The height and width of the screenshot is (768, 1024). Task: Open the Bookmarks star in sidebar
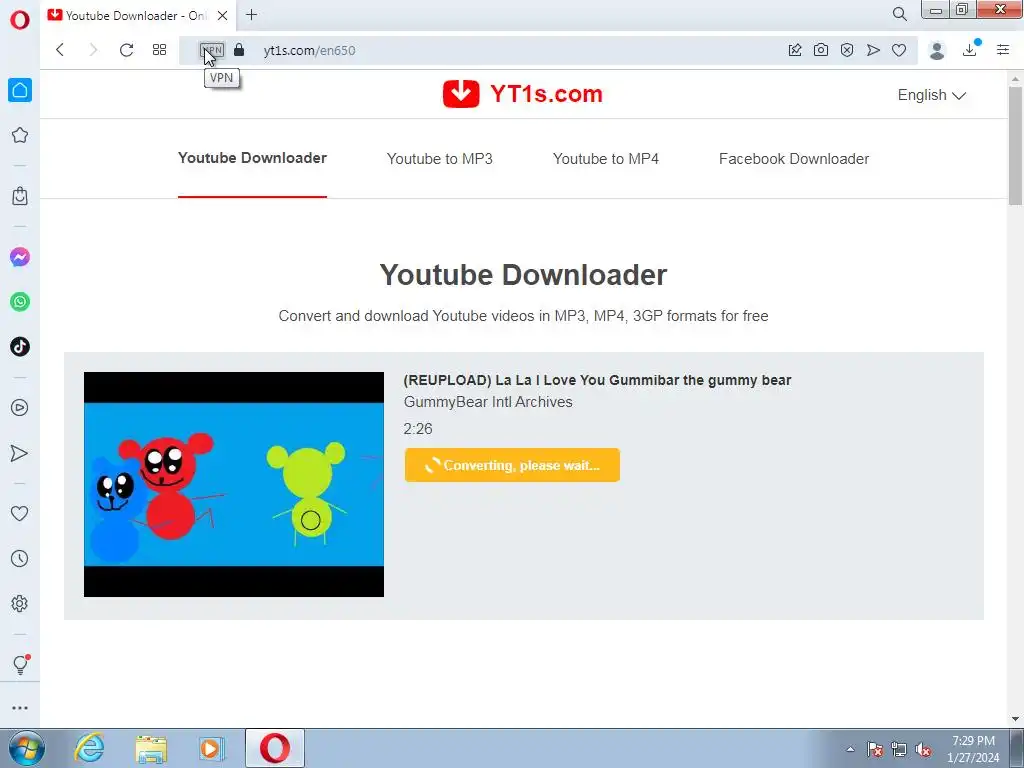pos(20,135)
